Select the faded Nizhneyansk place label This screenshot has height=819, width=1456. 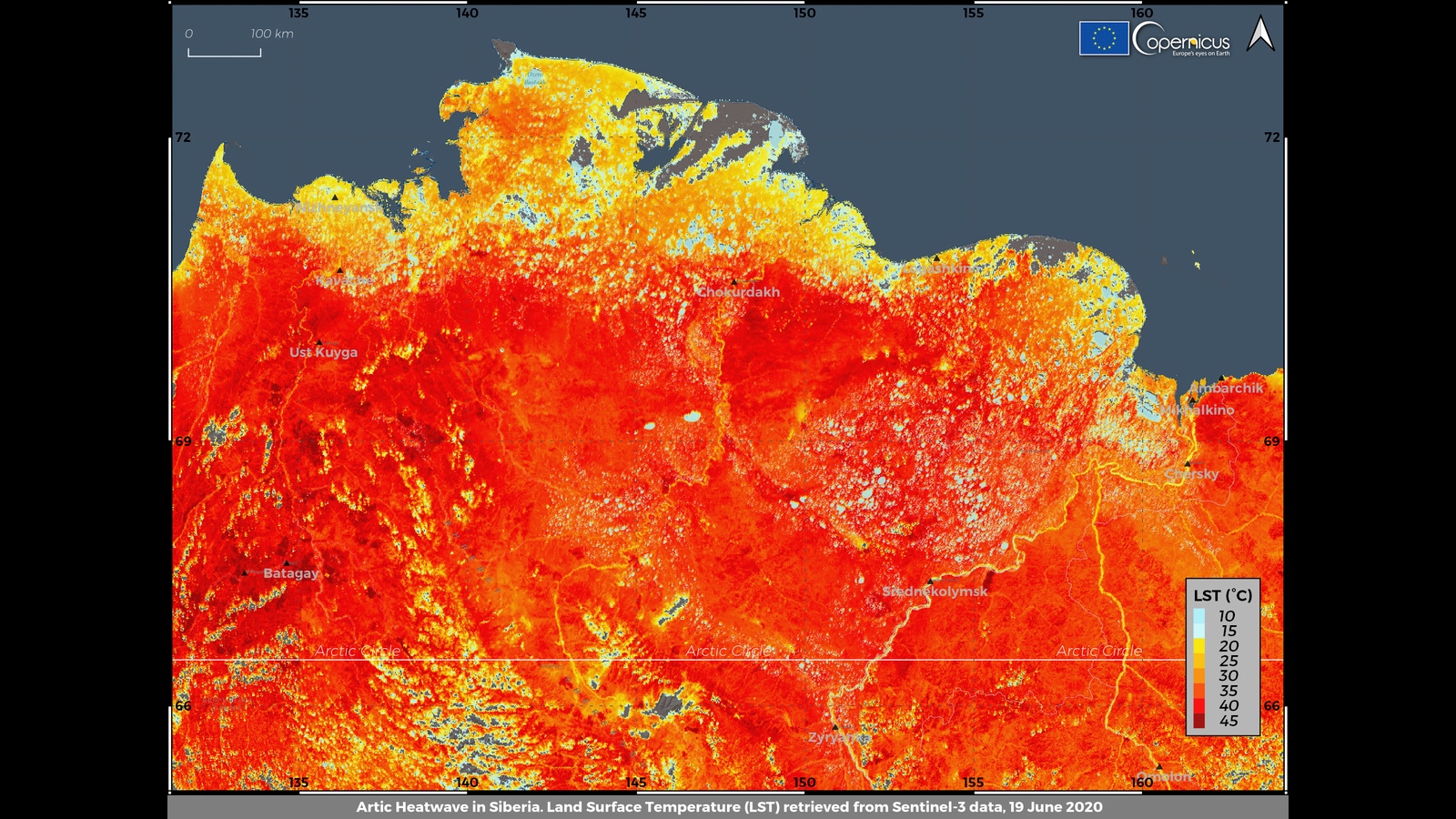click(339, 207)
